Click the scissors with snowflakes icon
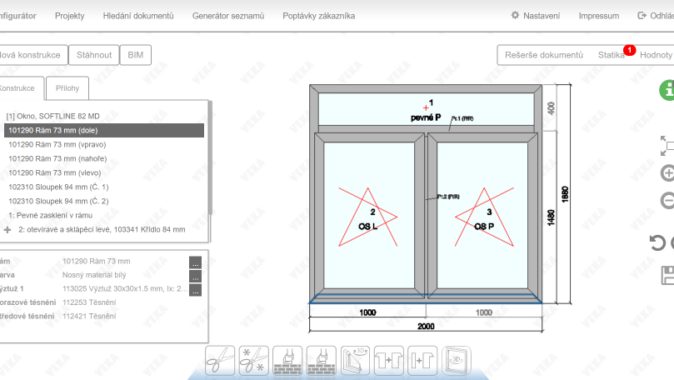Image resolution: width=674 pixels, height=380 pixels. (x=254, y=360)
